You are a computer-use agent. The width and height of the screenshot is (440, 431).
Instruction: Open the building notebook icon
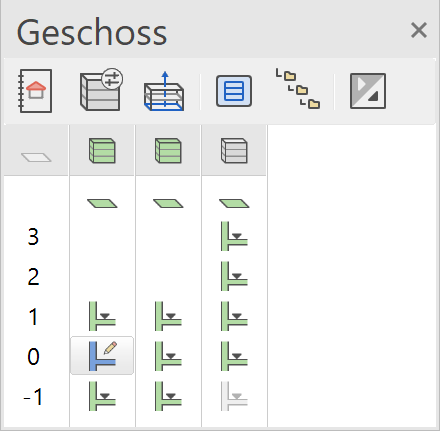coord(35,91)
